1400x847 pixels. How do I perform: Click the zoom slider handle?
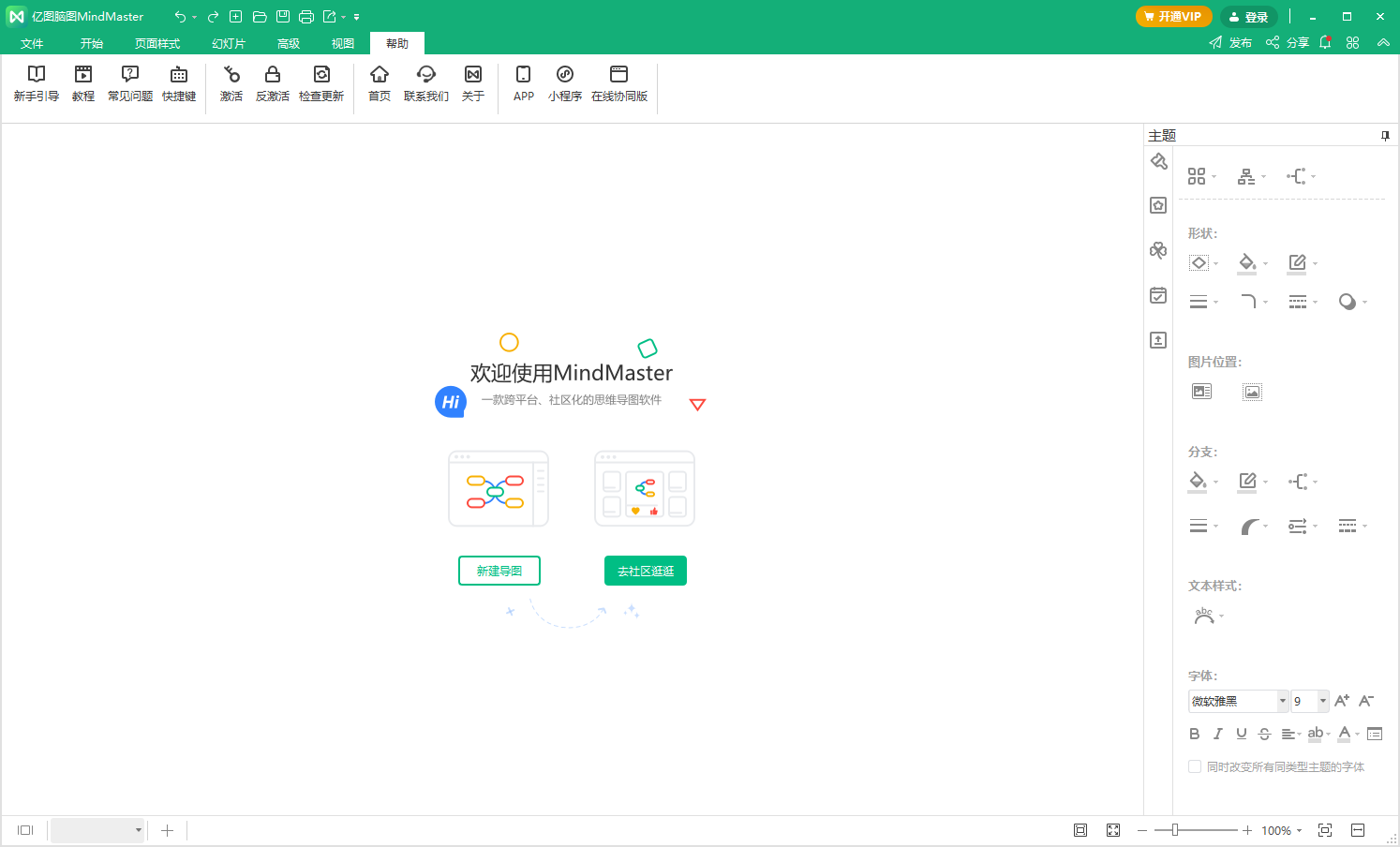coord(1175,830)
